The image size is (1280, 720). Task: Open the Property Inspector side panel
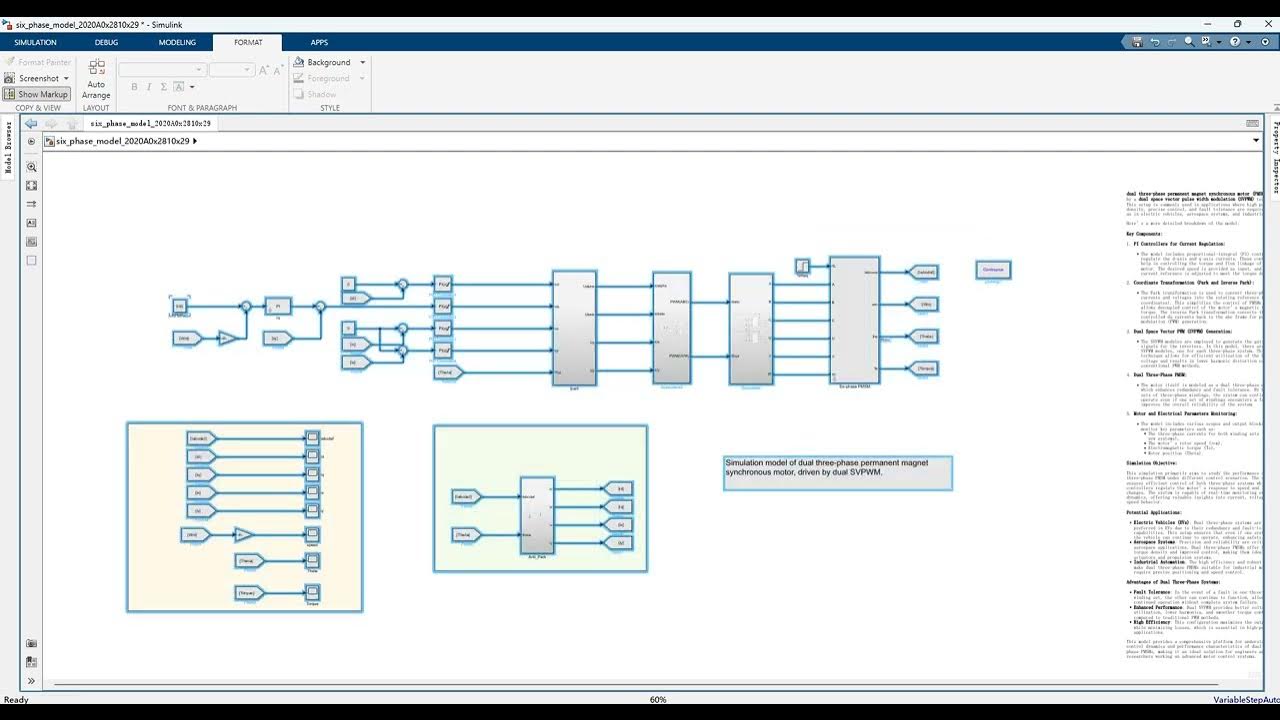(1275, 157)
